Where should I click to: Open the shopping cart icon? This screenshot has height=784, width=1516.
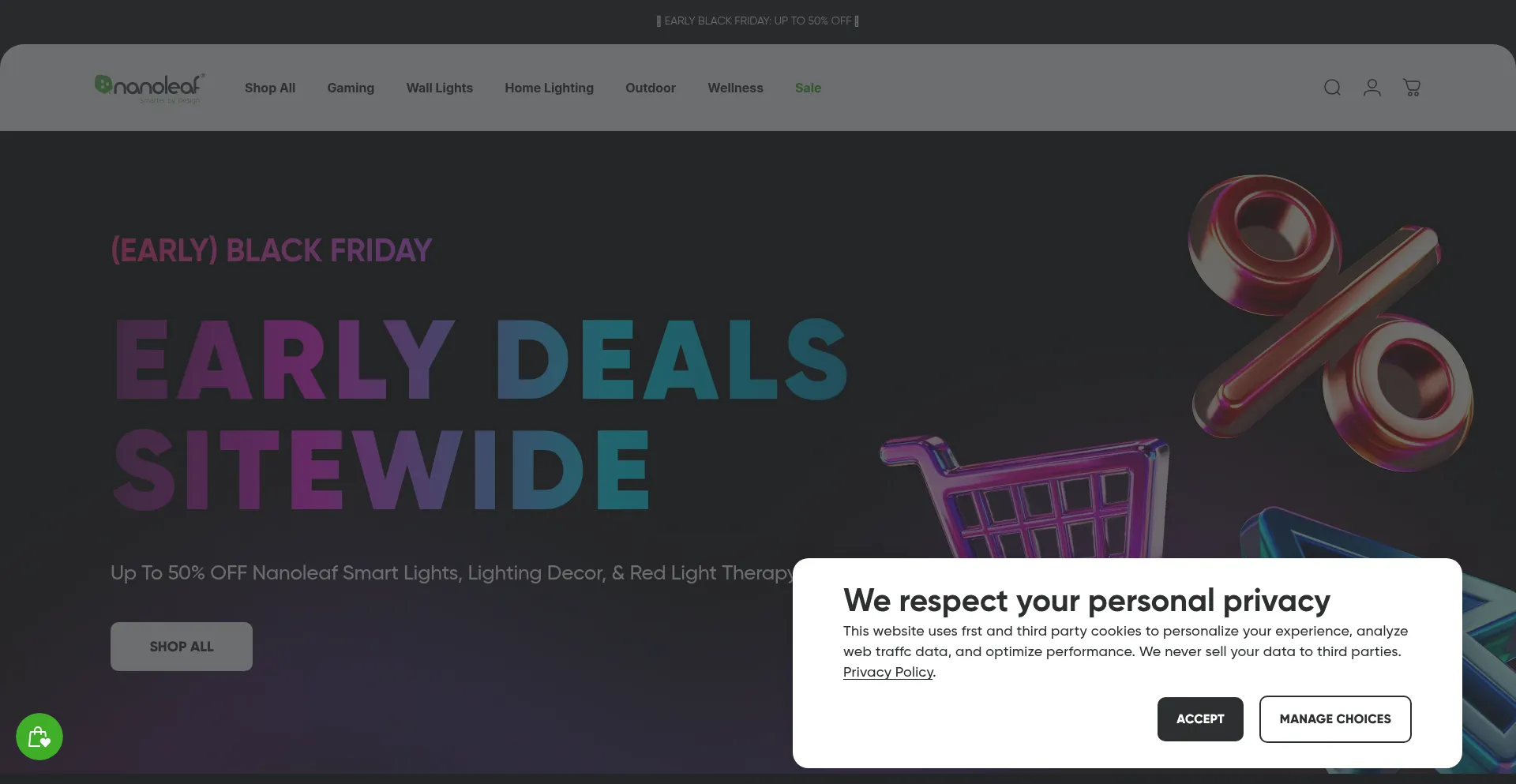(x=1412, y=88)
